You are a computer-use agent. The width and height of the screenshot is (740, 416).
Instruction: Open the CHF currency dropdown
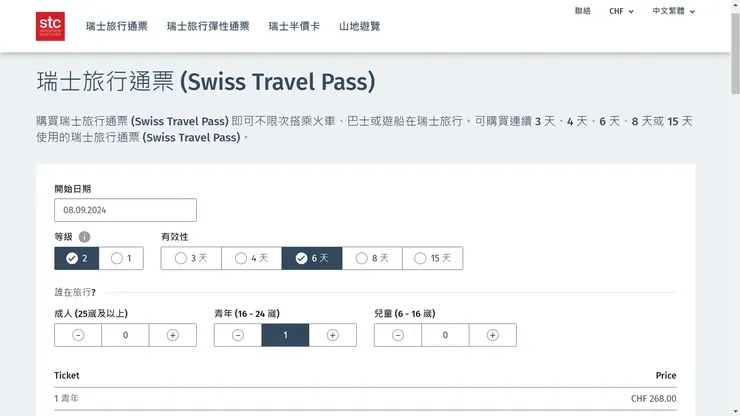click(x=621, y=11)
